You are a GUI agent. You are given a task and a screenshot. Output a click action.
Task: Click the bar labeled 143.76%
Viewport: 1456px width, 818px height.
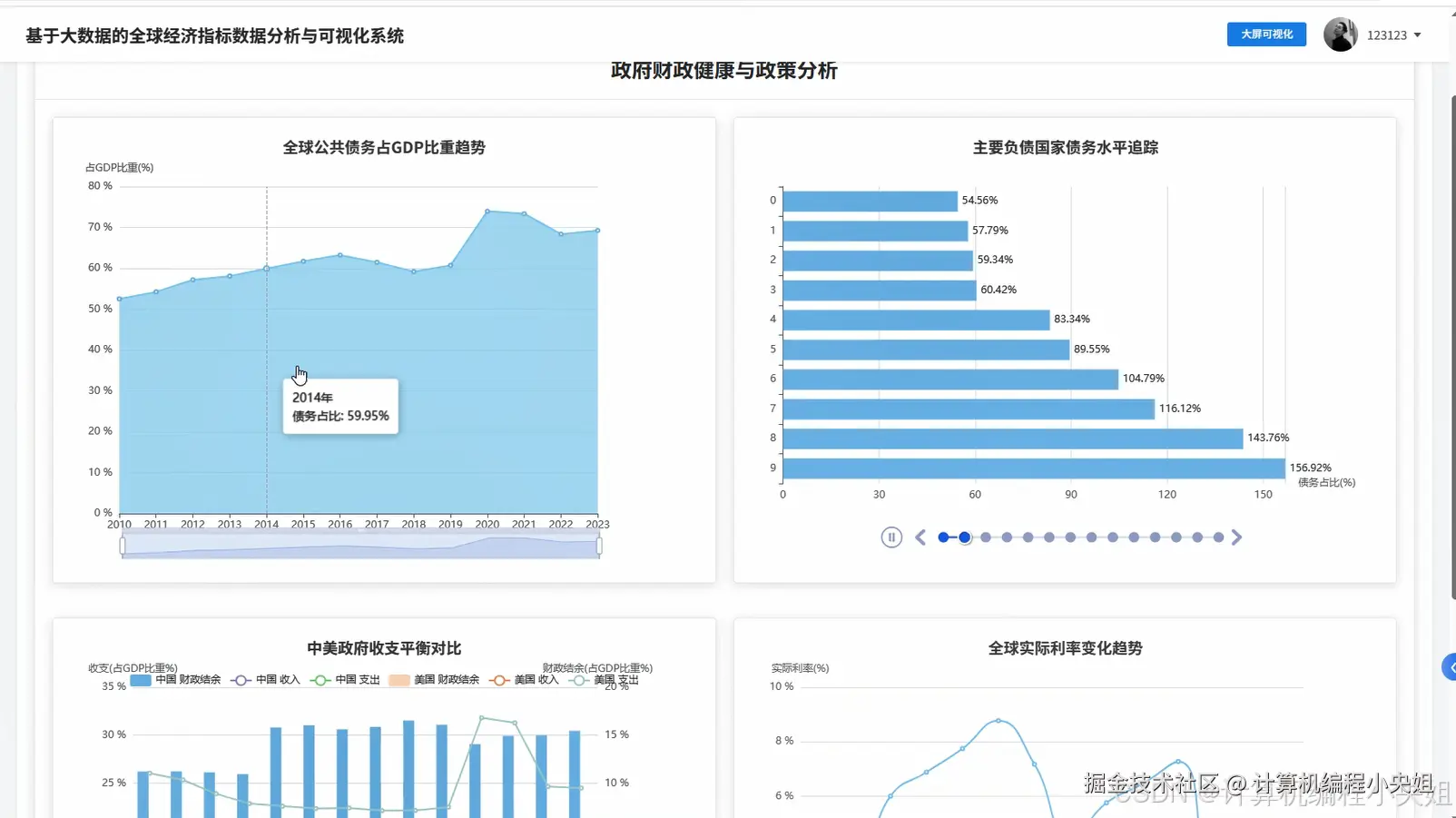point(1012,439)
